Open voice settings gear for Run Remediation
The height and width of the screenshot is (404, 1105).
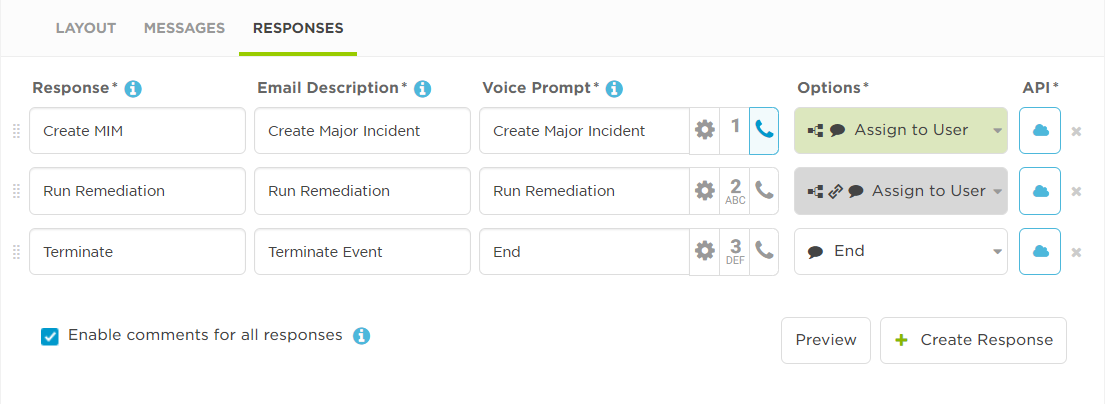click(x=705, y=190)
